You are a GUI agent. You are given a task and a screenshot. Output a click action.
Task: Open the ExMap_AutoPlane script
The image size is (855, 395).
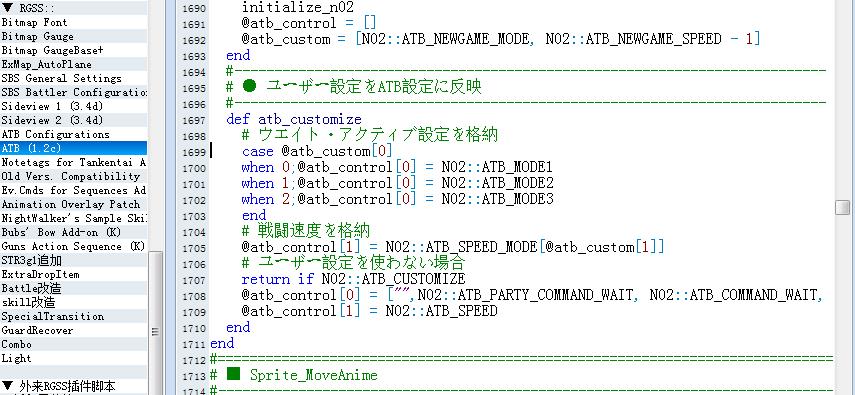coord(74,64)
